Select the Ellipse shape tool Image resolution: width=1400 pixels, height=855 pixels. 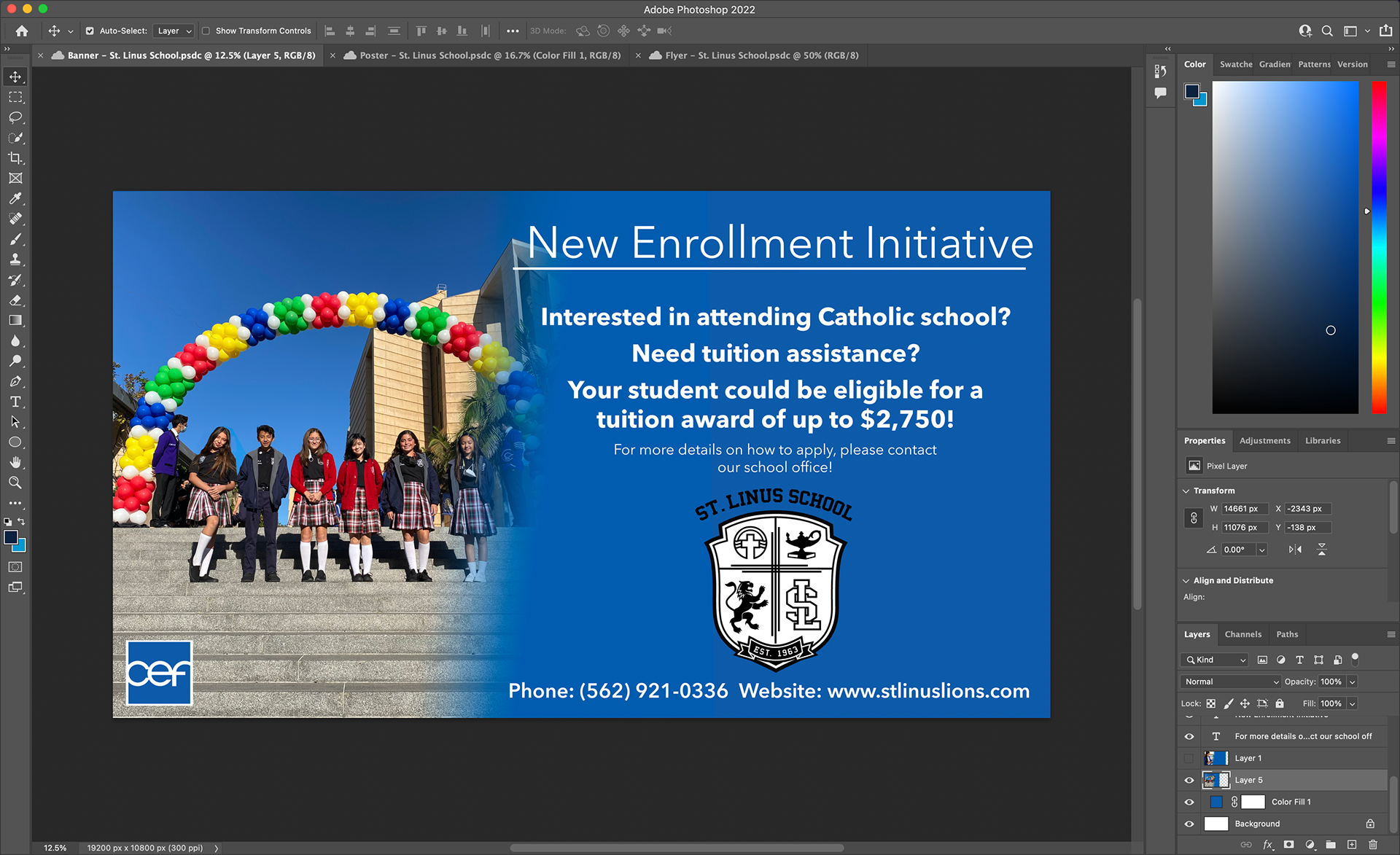click(15, 442)
